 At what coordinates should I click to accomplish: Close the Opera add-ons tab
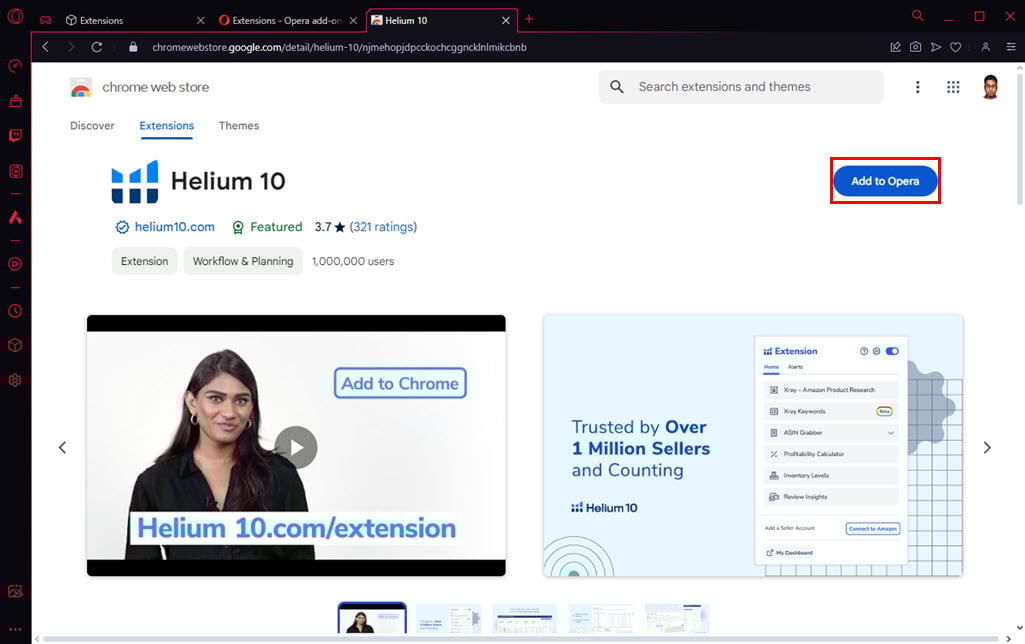[353, 20]
